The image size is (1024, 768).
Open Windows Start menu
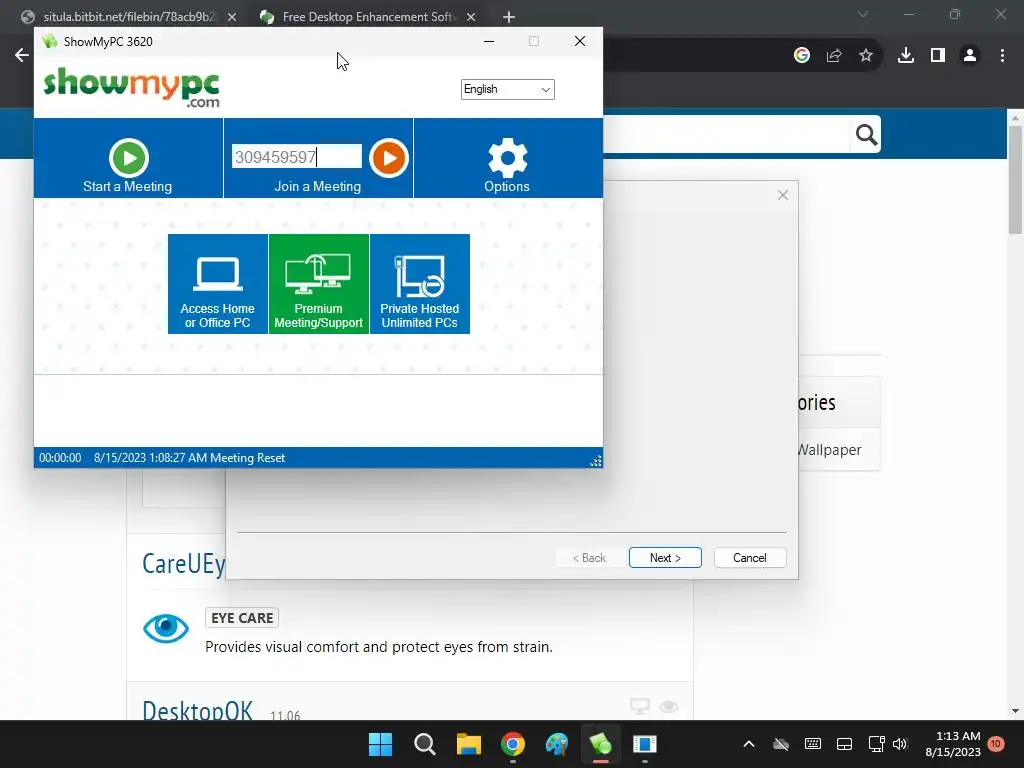coord(380,744)
